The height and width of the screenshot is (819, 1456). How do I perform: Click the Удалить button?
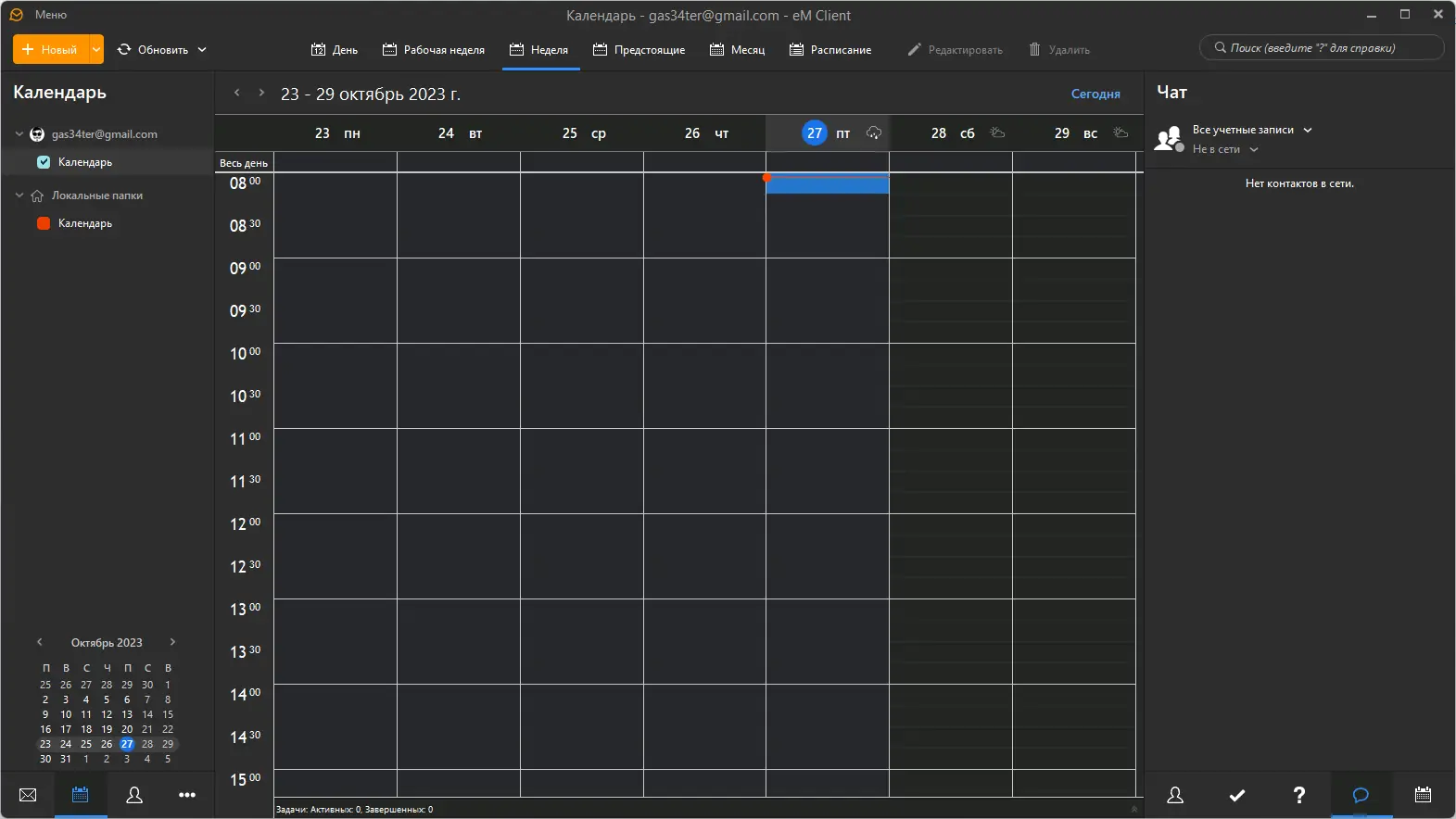(1059, 50)
